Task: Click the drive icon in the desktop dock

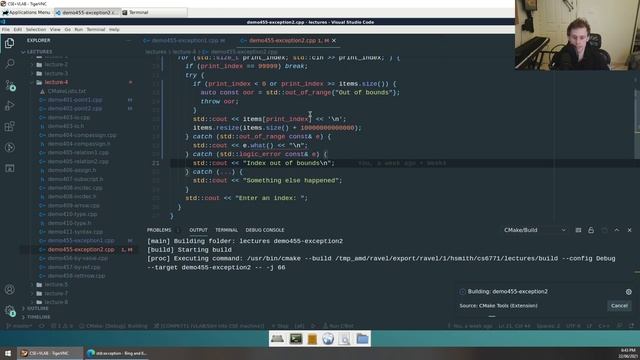Action: tap(277, 339)
